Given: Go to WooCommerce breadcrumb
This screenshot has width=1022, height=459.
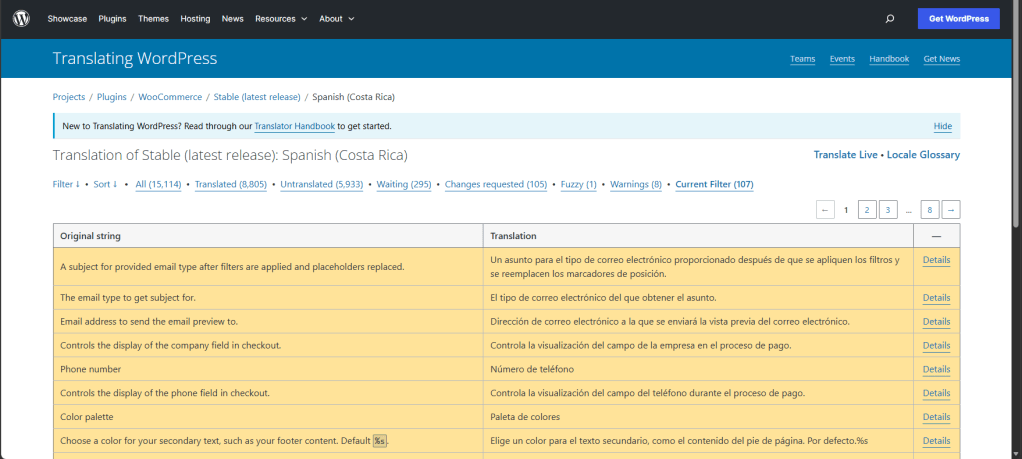Looking at the screenshot, I should tap(170, 97).
